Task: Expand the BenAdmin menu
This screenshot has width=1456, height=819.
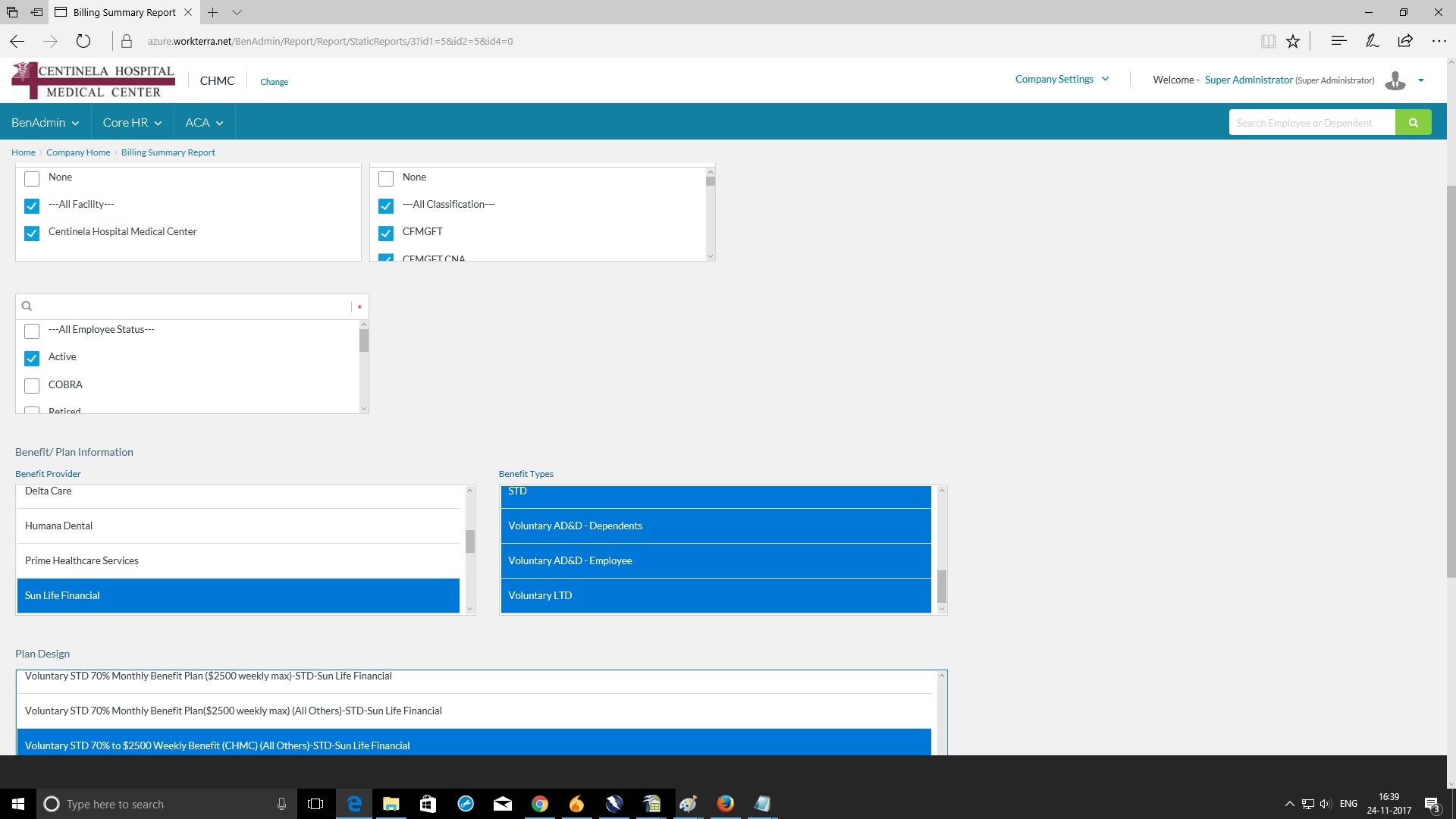Action: (x=45, y=123)
